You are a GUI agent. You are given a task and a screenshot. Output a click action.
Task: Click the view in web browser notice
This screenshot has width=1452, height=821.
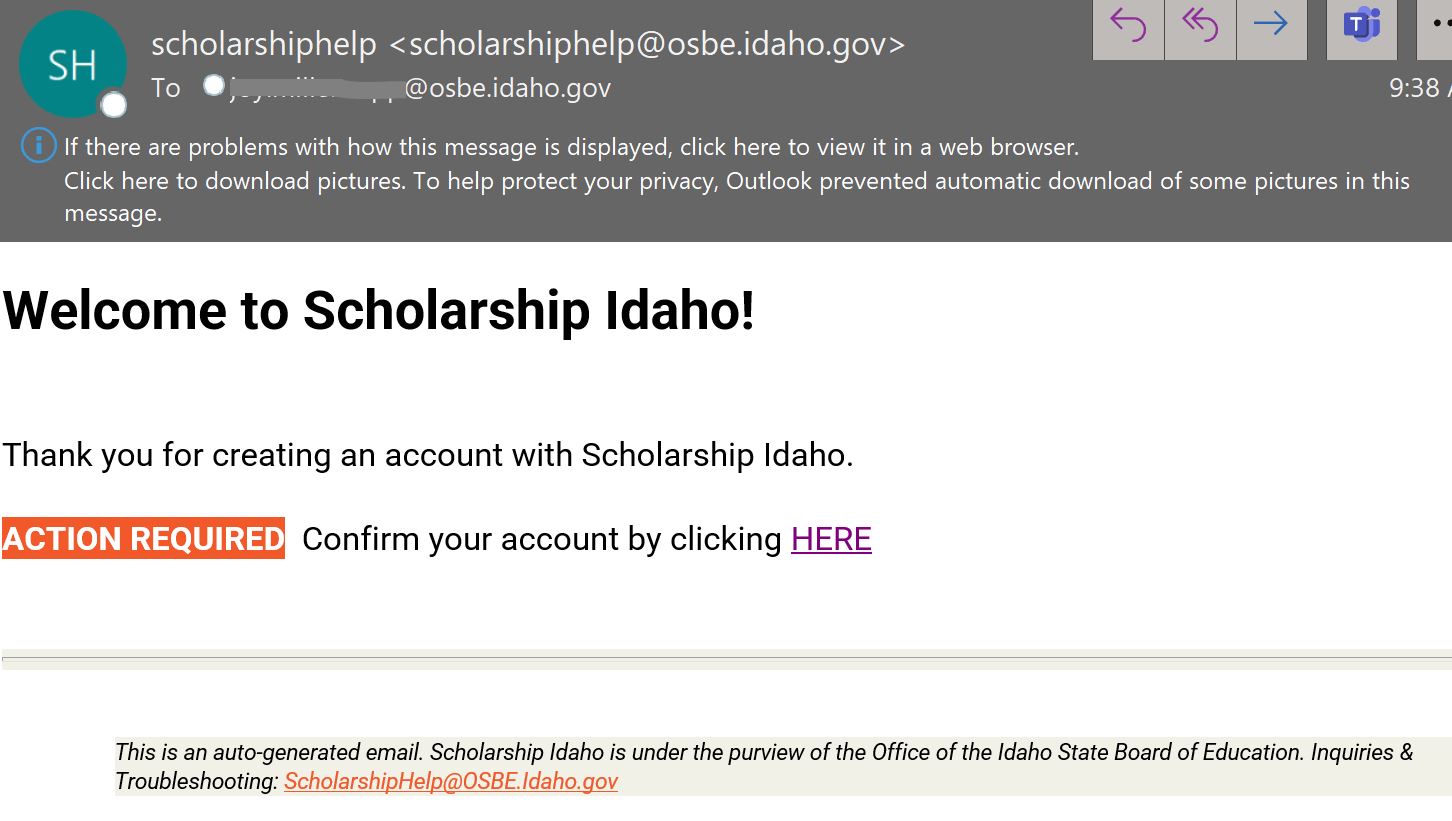point(571,147)
